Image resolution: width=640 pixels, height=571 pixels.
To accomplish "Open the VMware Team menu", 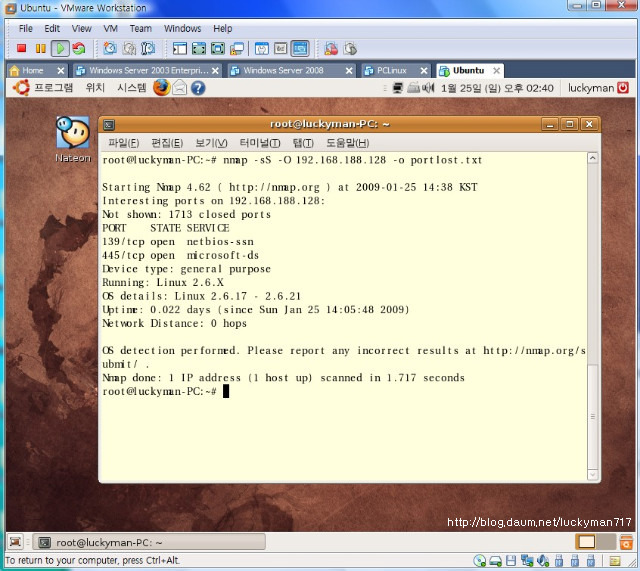I will [140, 29].
